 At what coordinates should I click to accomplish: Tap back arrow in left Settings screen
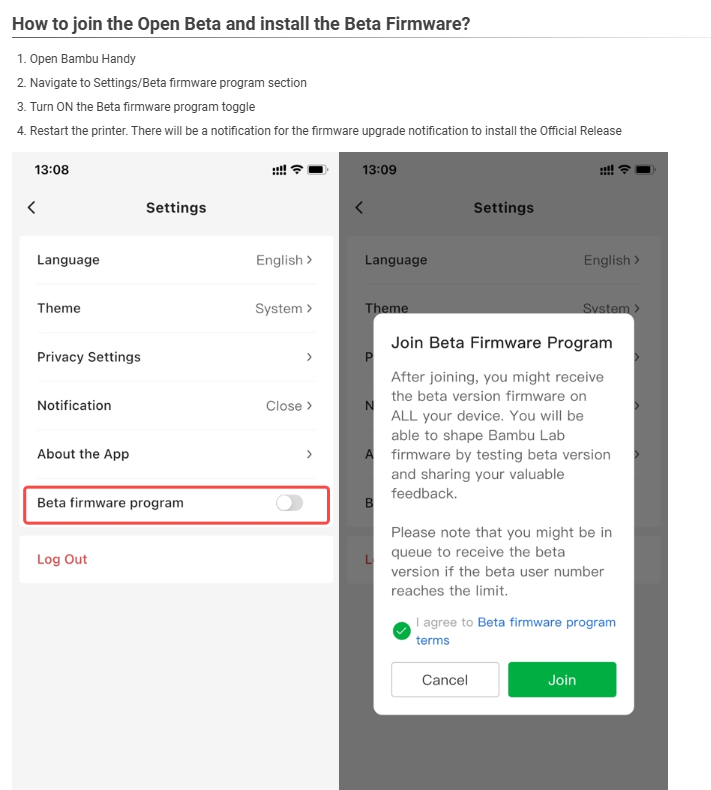click(31, 208)
